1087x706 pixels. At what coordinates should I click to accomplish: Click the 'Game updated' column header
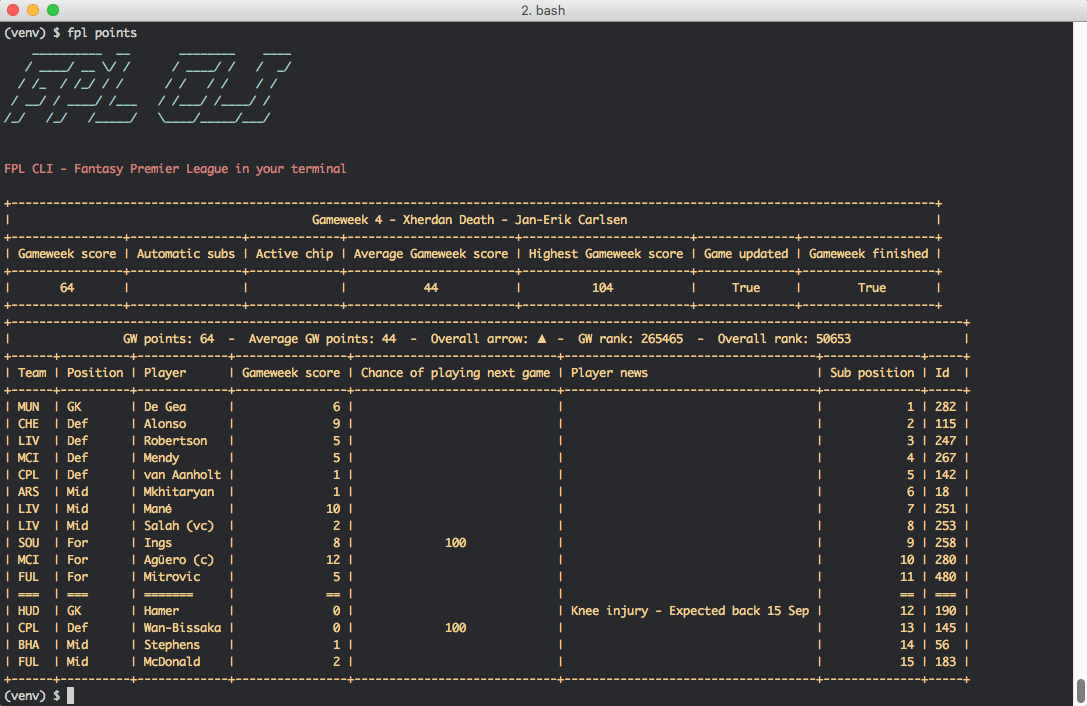click(x=746, y=254)
